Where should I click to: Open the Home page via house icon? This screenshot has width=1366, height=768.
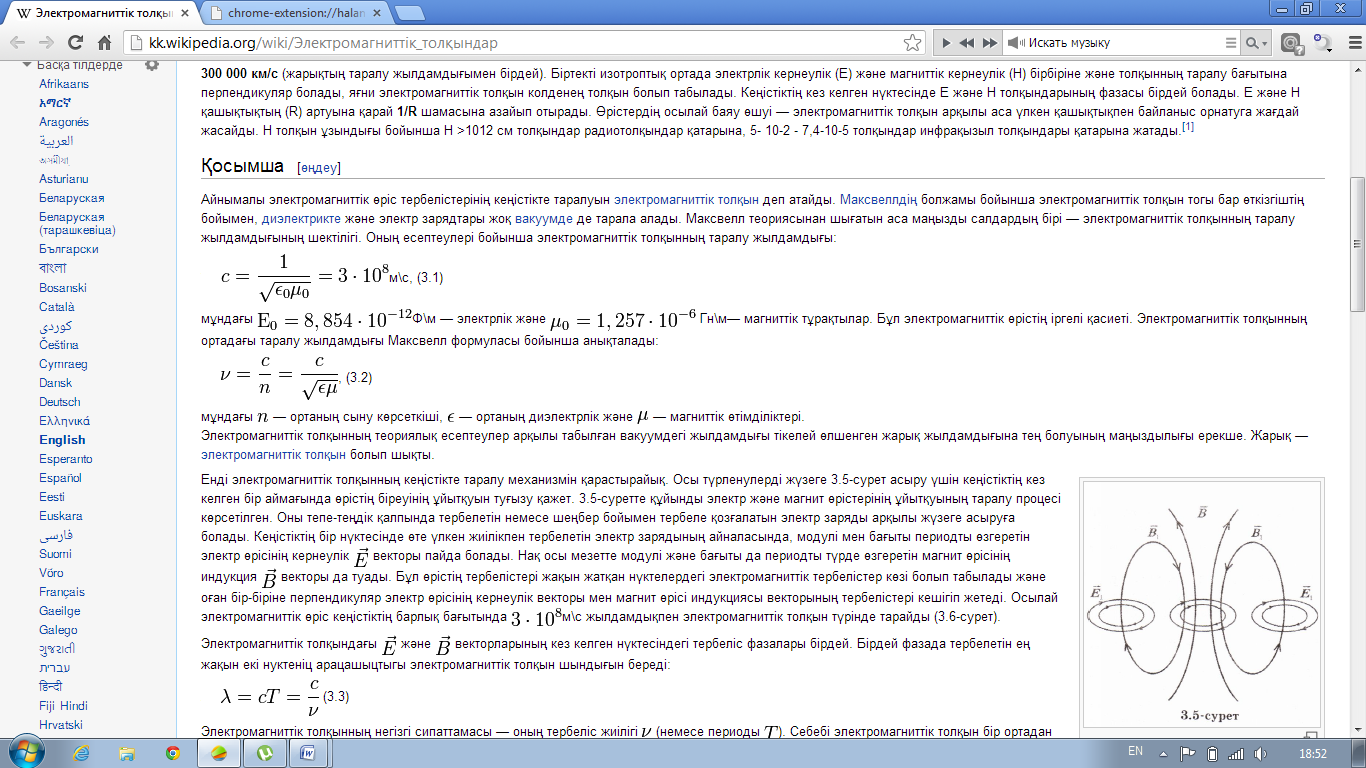pos(104,44)
